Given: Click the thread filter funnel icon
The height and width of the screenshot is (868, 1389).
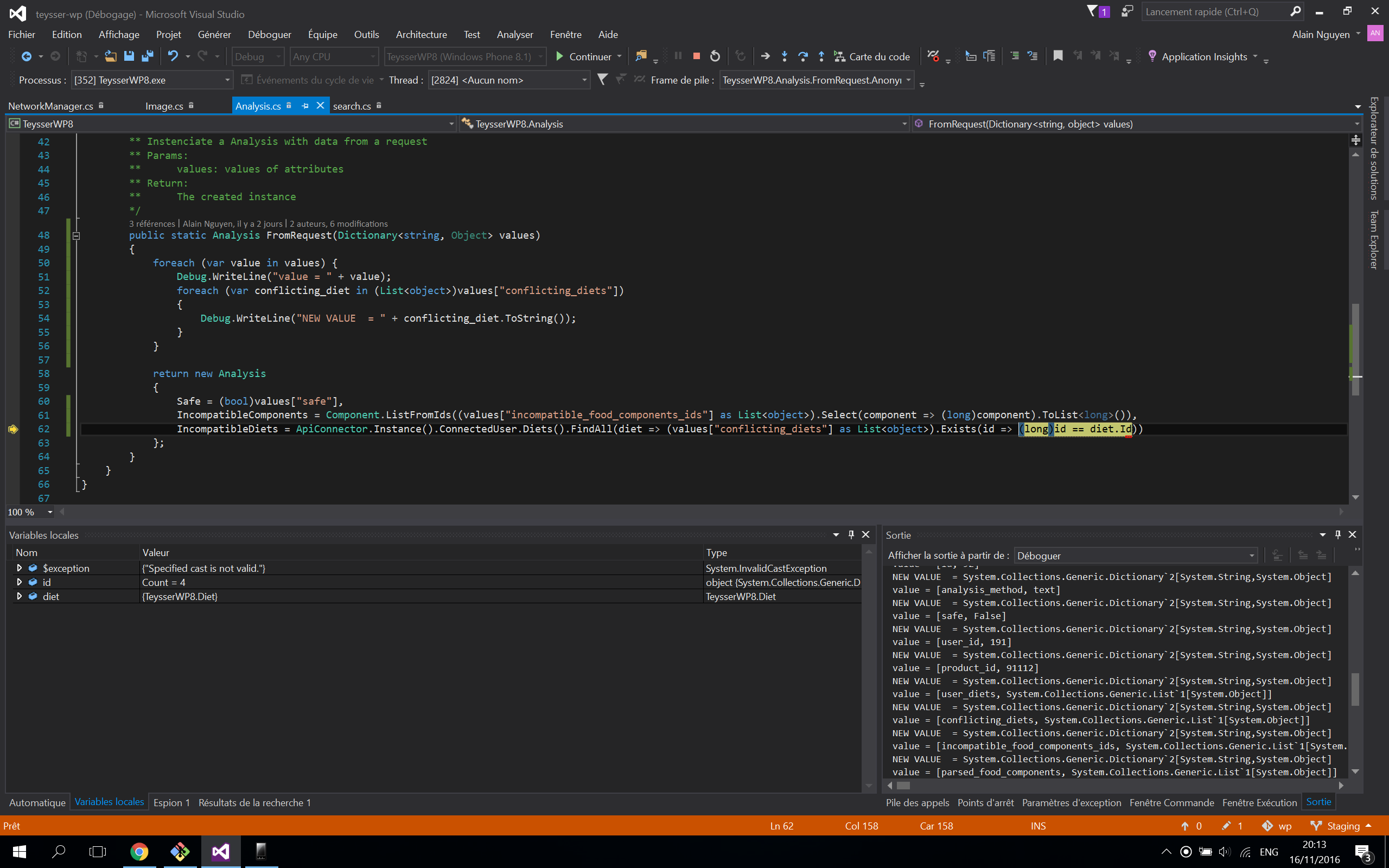Looking at the screenshot, I should point(602,79).
